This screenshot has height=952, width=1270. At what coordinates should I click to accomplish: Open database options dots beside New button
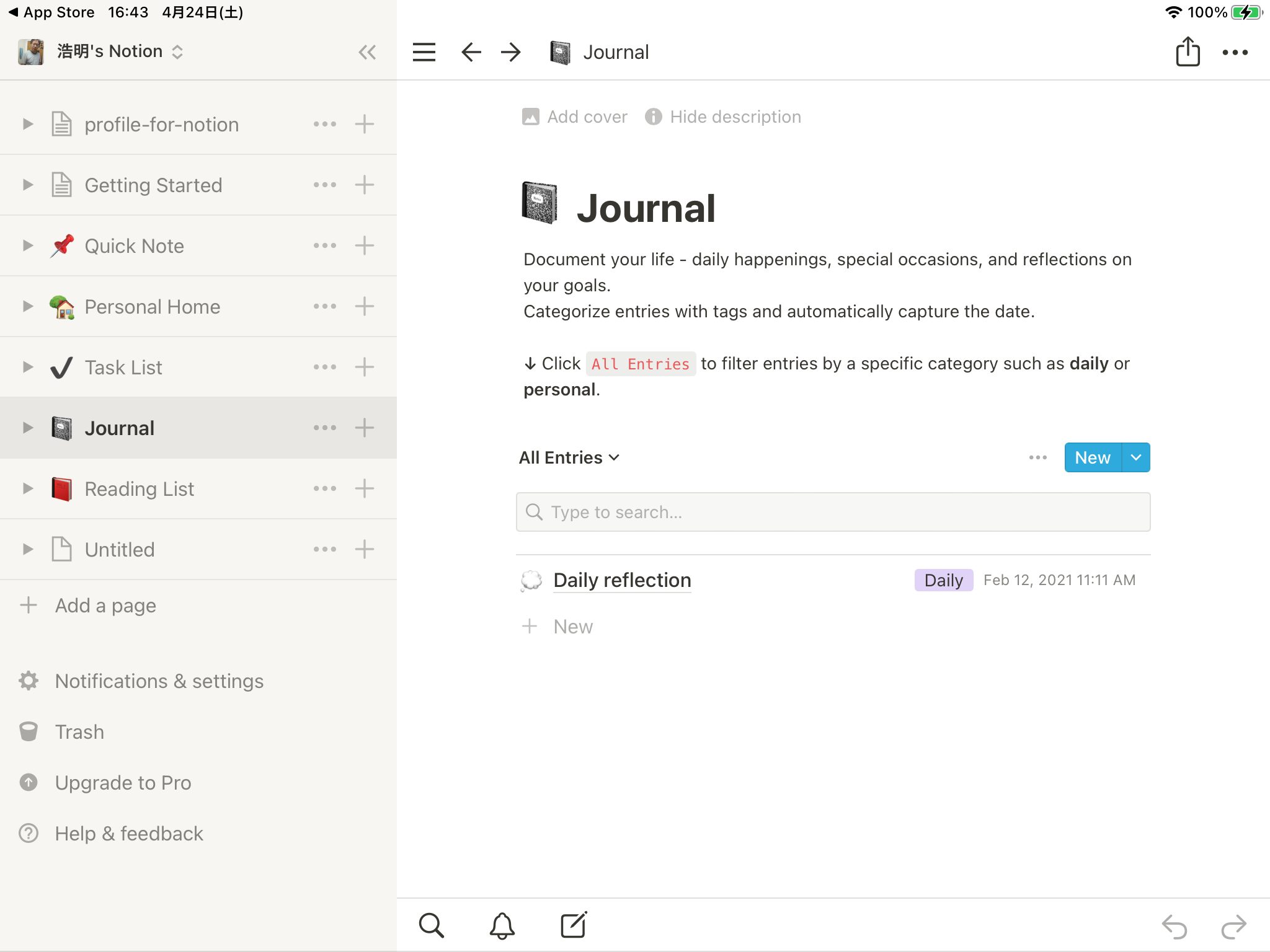click(x=1037, y=457)
